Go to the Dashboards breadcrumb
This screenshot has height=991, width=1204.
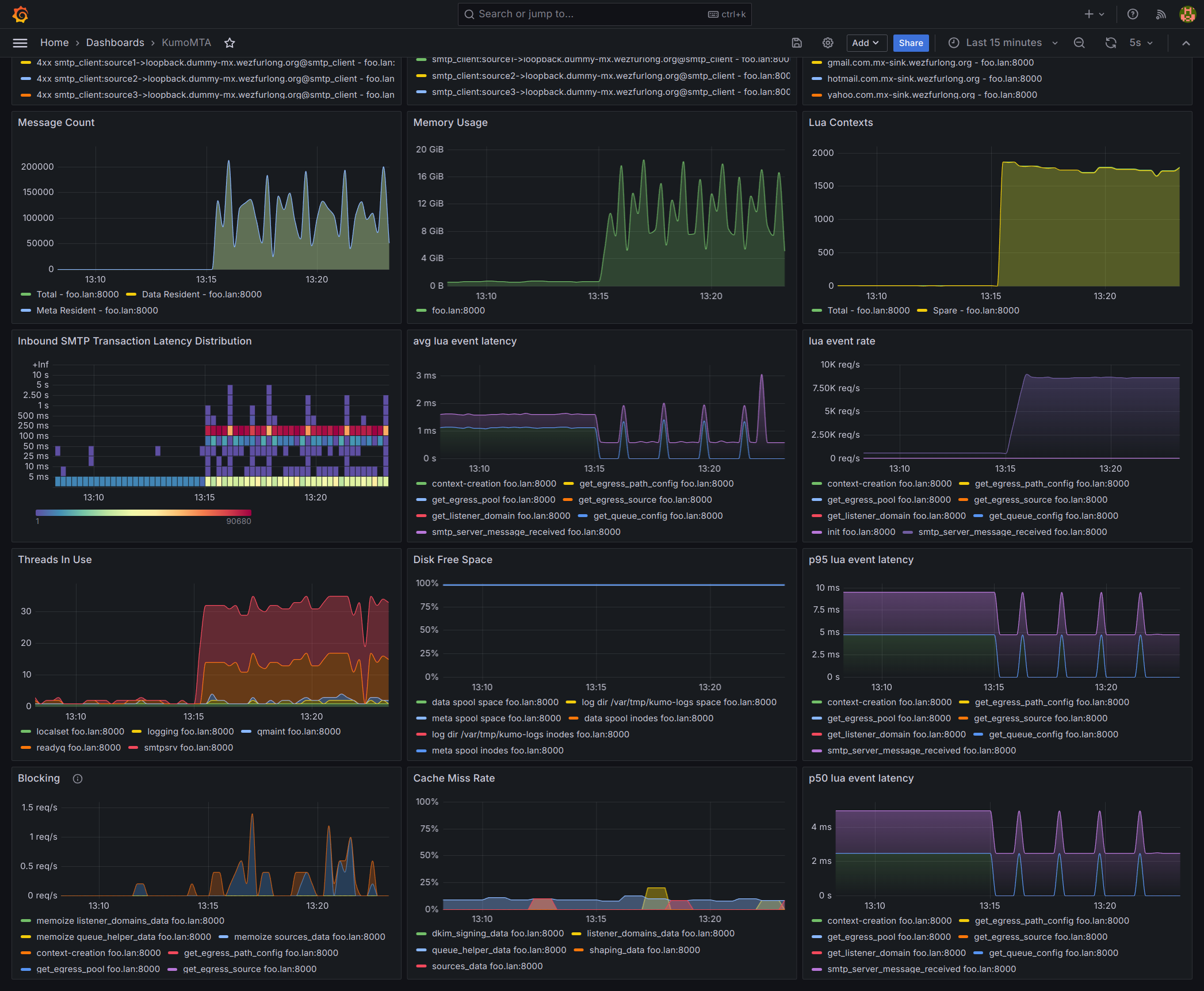click(115, 43)
